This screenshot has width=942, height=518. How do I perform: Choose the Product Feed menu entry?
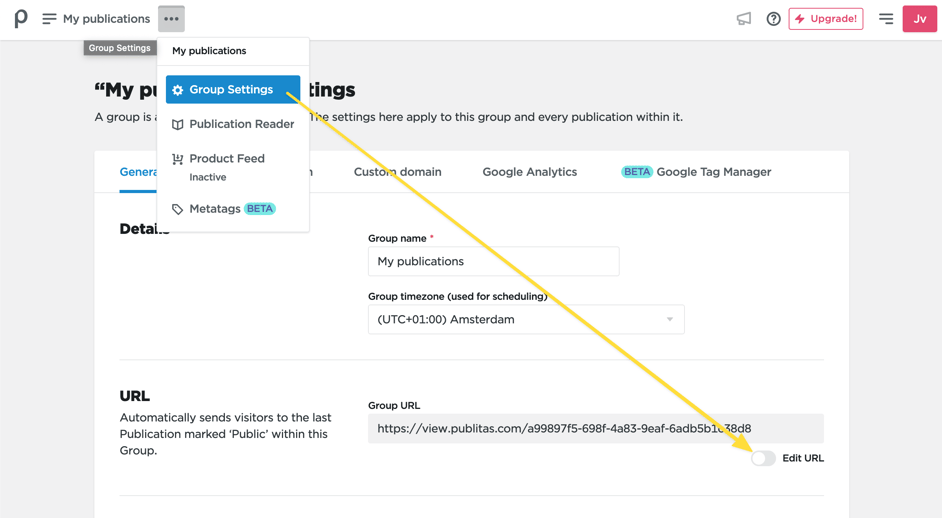[x=227, y=159]
